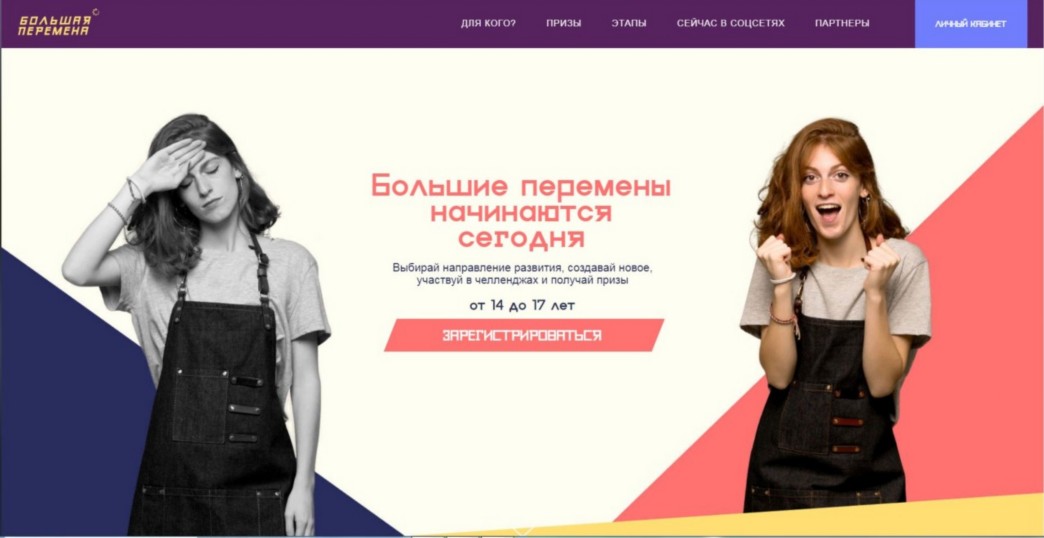Navigate to the Партнеры section
This screenshot has width=1044, height=538.
click(842, 23)
